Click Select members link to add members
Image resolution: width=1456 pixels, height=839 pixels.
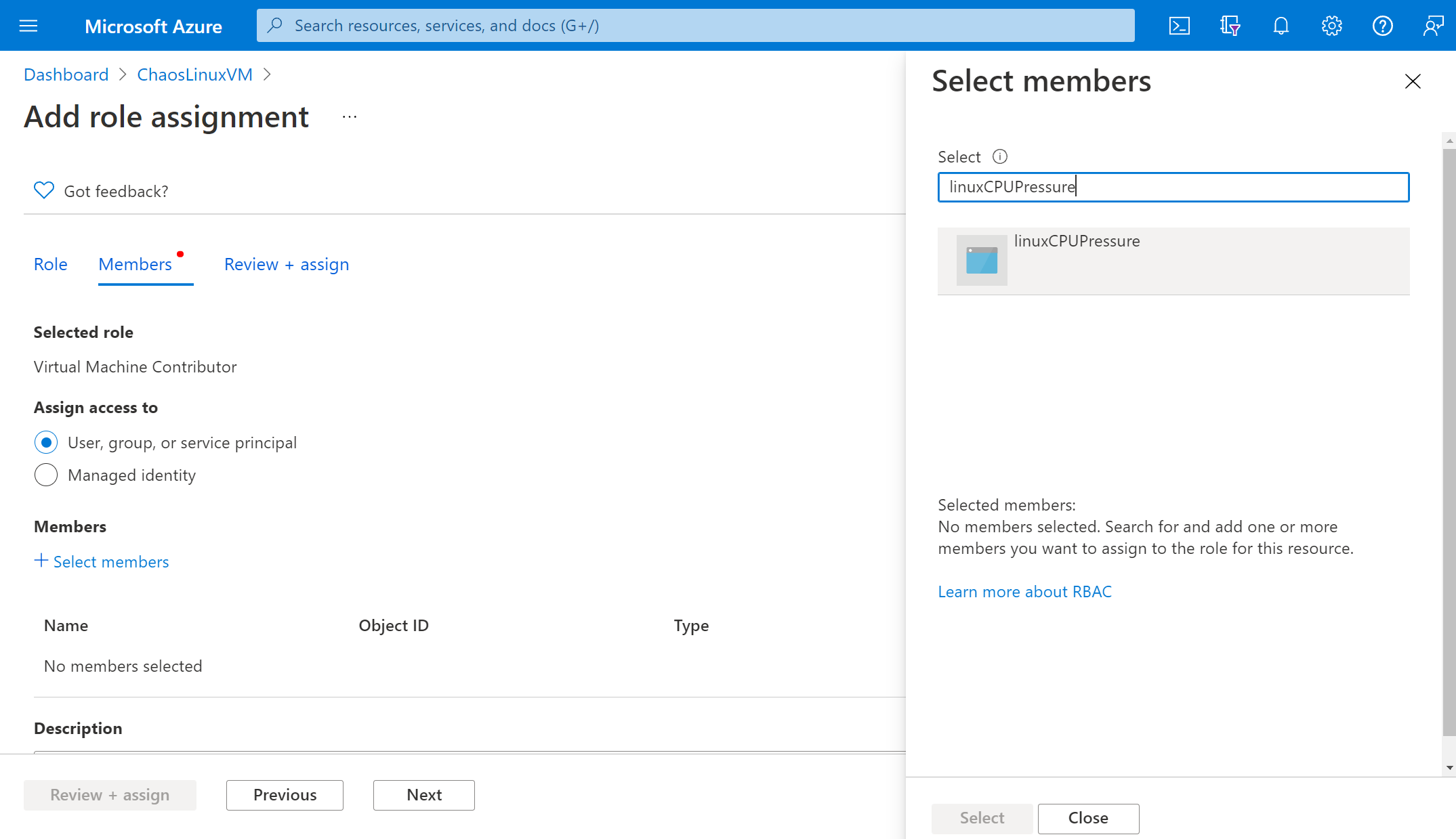pos(101,561)
